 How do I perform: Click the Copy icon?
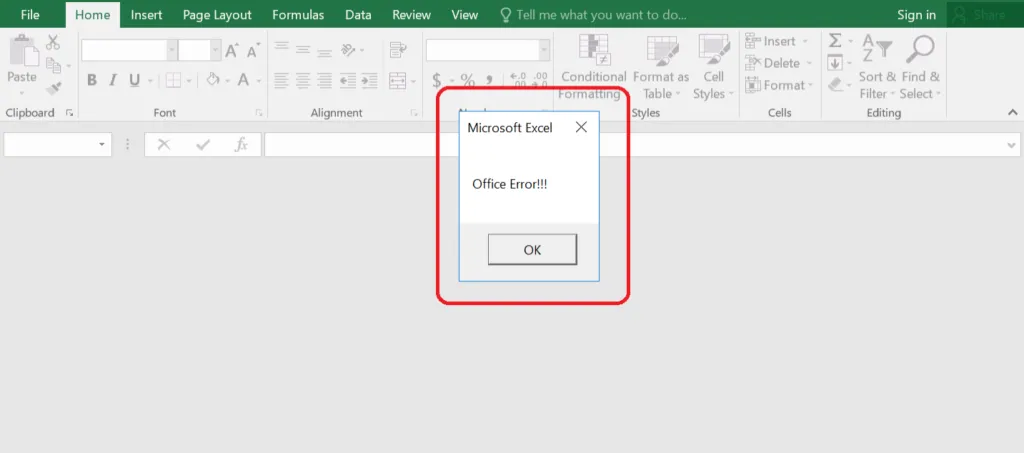[x=54, y=65]
